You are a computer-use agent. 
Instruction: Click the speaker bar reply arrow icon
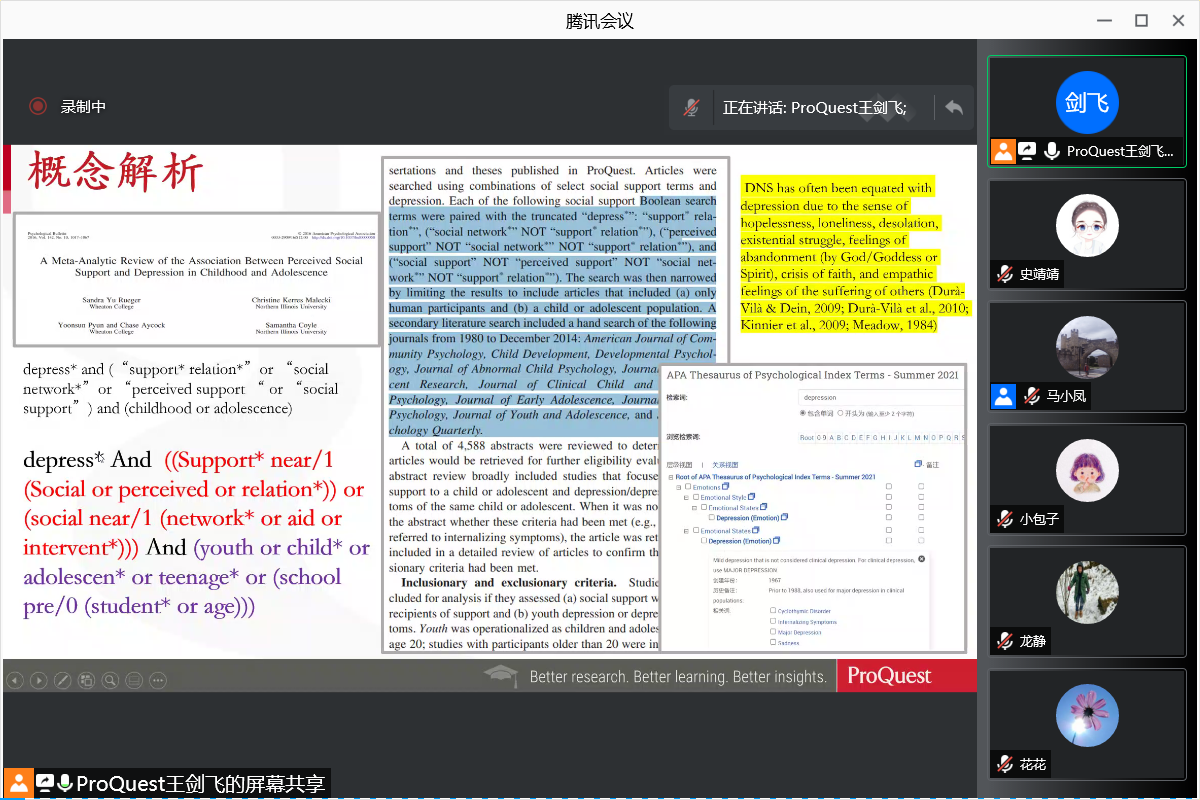[954, 108]
